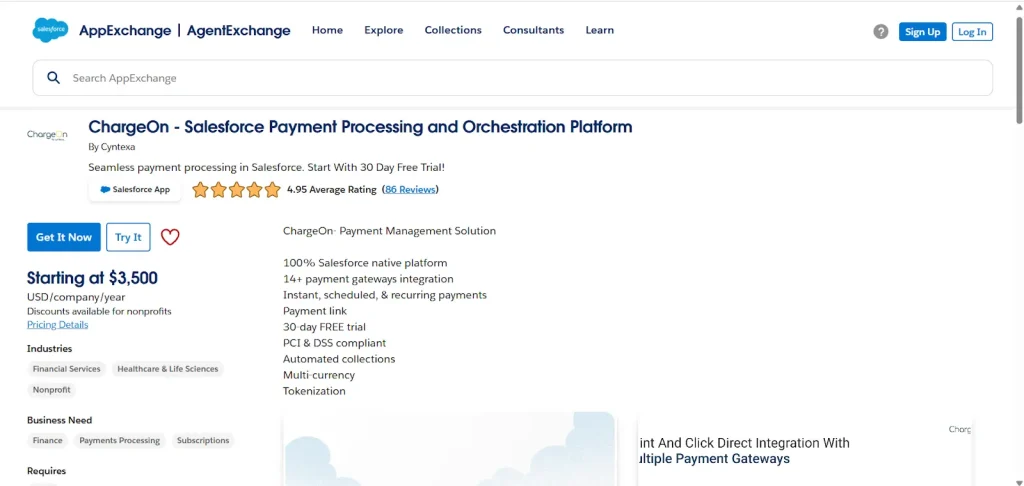Click the ChargeOn app logo

[47, 135]
